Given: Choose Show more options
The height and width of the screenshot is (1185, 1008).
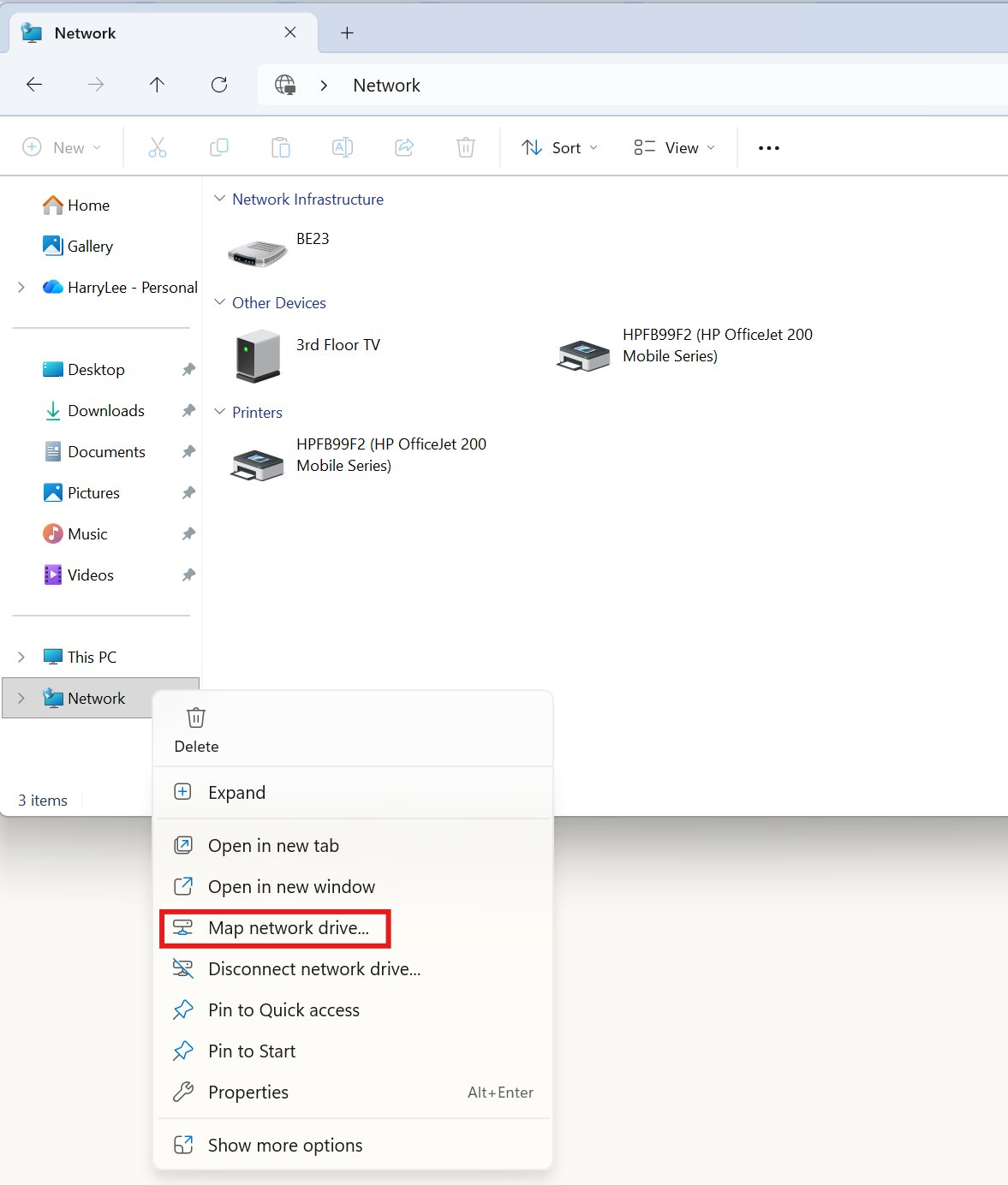Looking at the screenshot, I should pos(353,1145).
